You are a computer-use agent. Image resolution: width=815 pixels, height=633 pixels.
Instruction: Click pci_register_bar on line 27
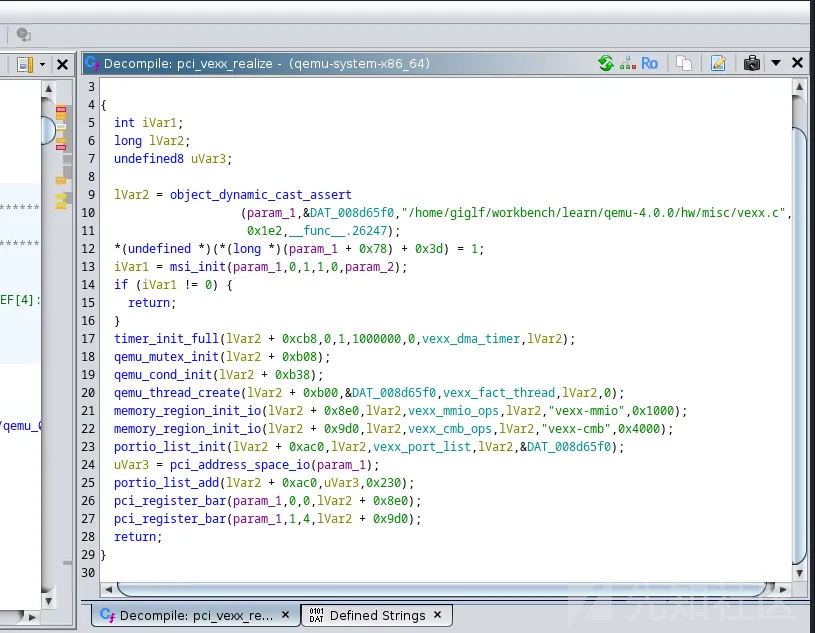[170, 519]
